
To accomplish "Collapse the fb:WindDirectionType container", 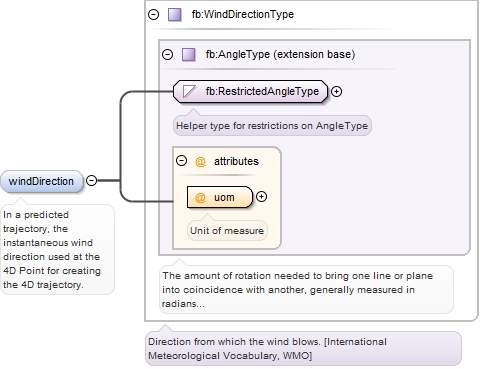I will [153, 15].
